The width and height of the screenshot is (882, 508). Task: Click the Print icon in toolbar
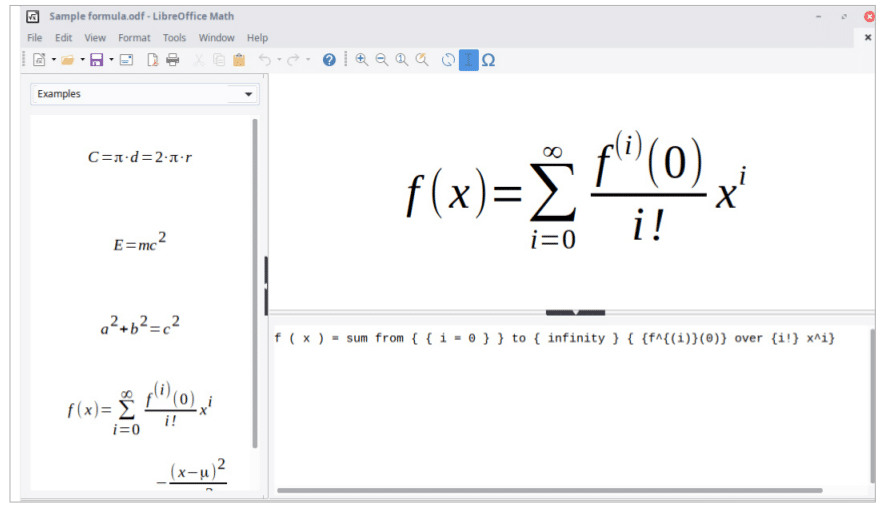click(173, 60)
